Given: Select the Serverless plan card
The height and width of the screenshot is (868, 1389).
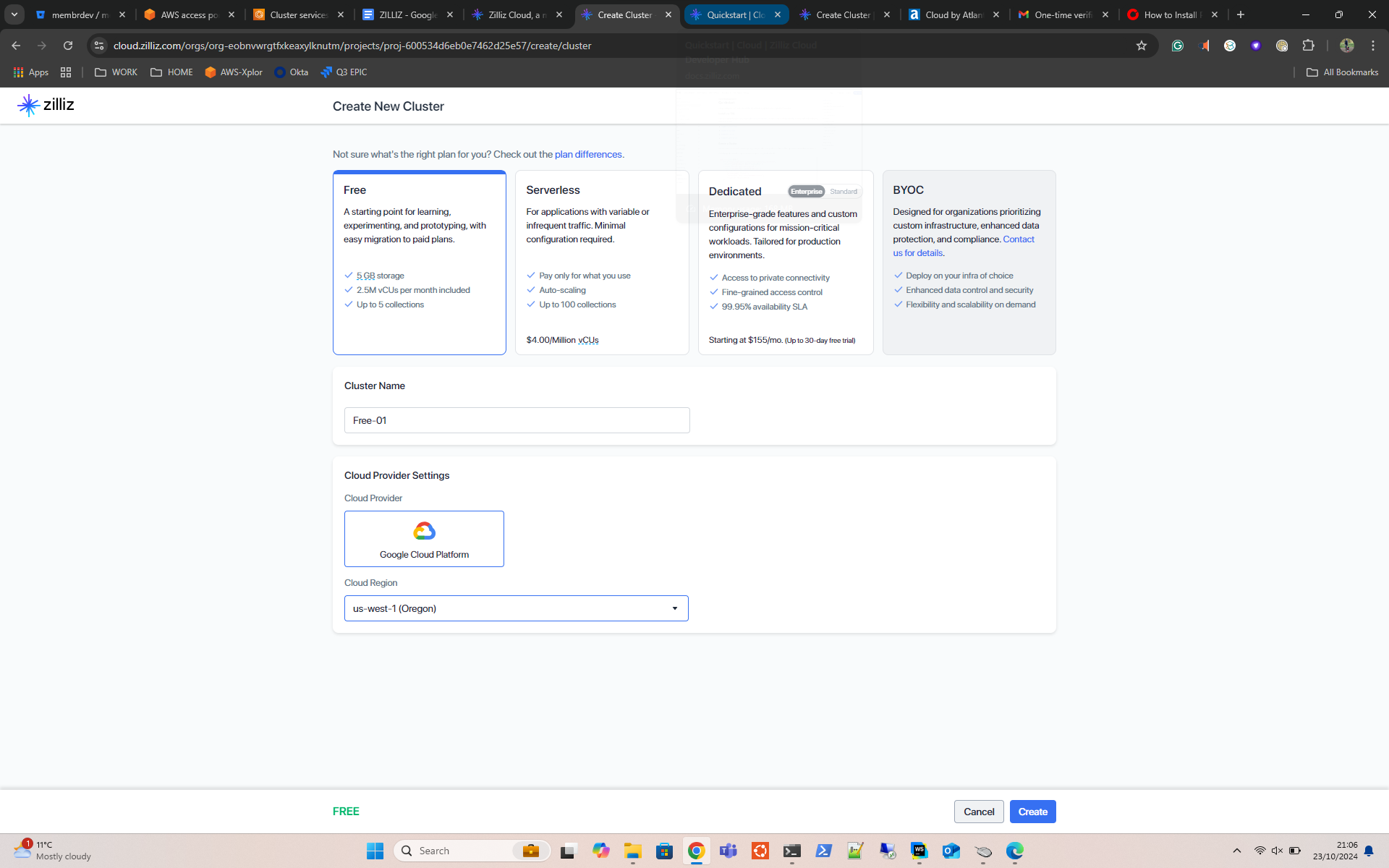Looking at the screenshot, I should pyautogui.click(x=601, y=262).
